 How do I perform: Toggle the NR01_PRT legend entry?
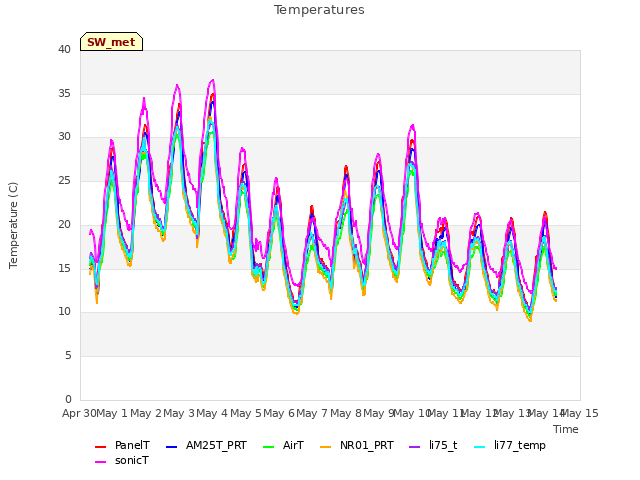357,445
